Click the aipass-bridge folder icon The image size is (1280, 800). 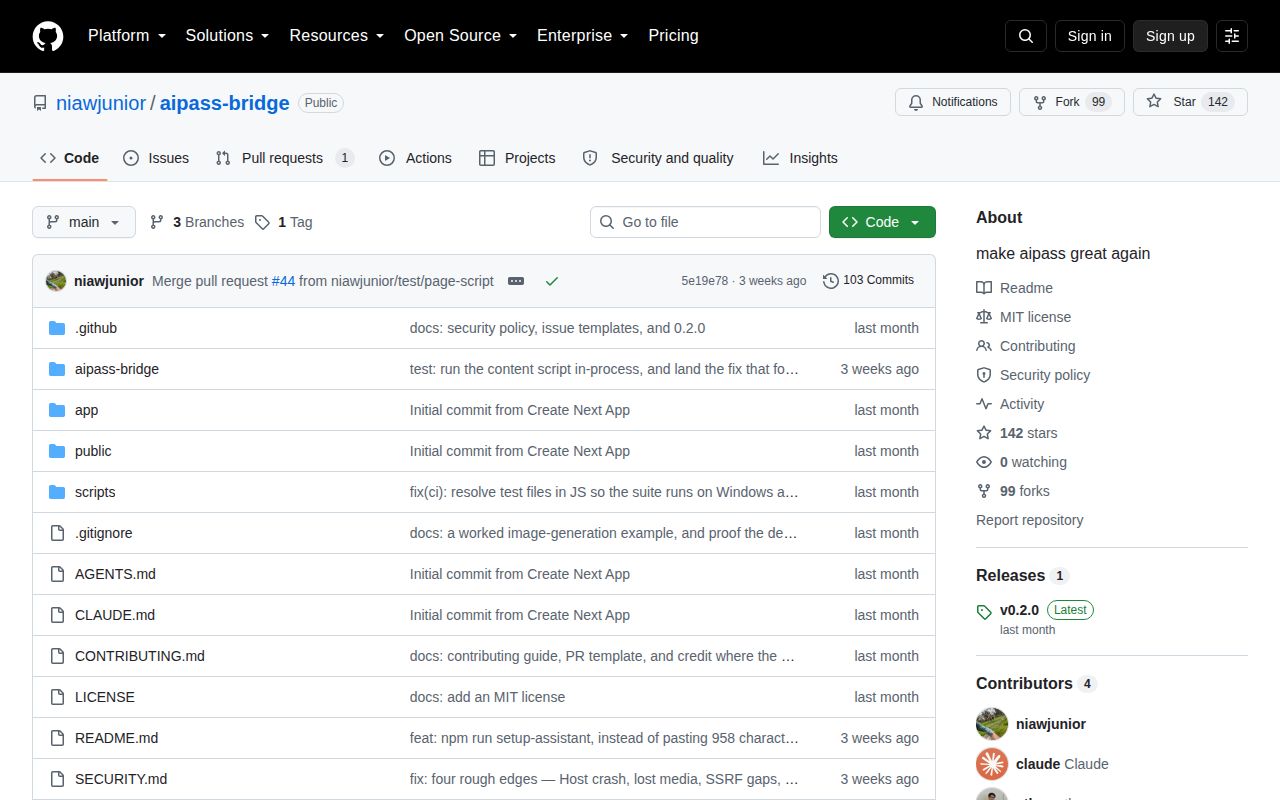pos(57,369)
